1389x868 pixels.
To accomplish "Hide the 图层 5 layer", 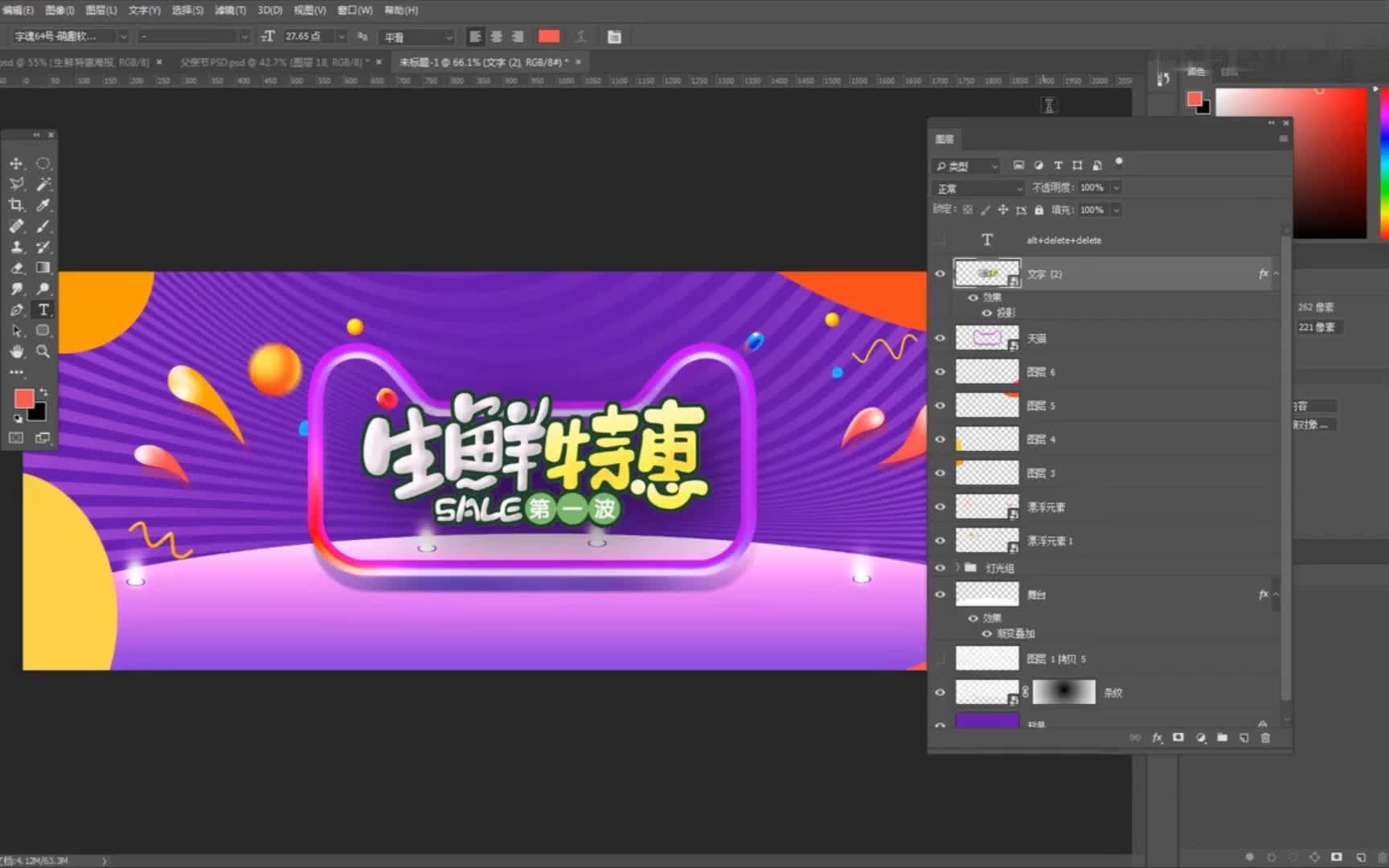I will pyautogui.click(x=940, y=406).
